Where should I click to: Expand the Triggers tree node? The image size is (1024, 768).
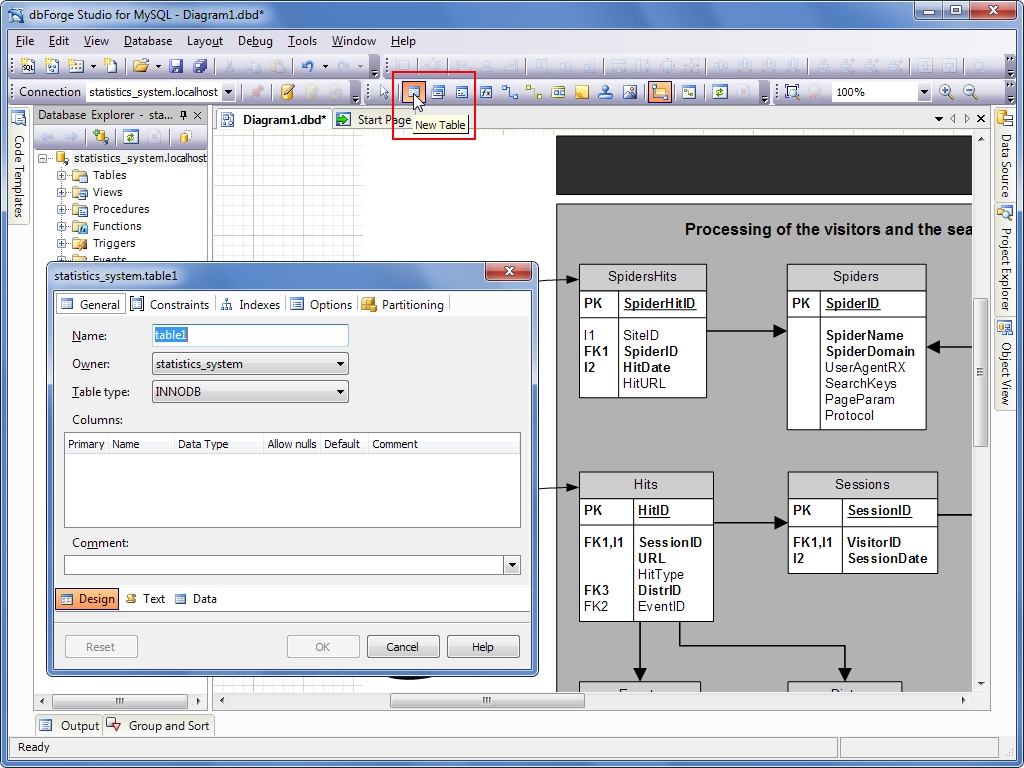pos(61,243)
